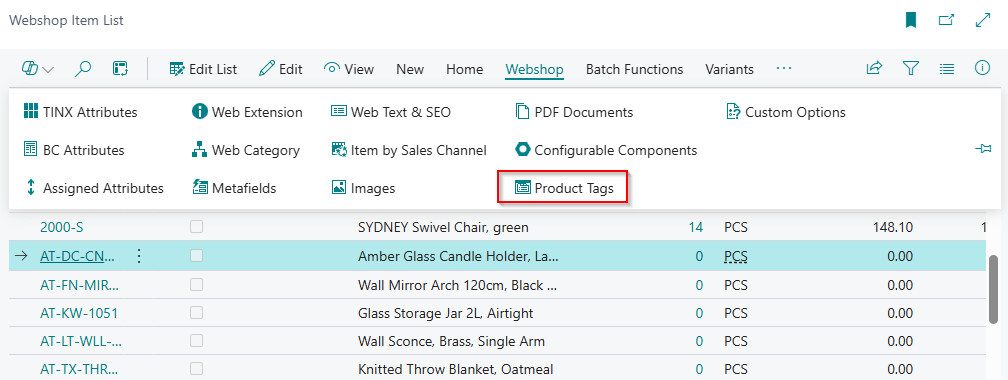
Task: Click the expand page arrows icon
Action: tap(982, 21)
